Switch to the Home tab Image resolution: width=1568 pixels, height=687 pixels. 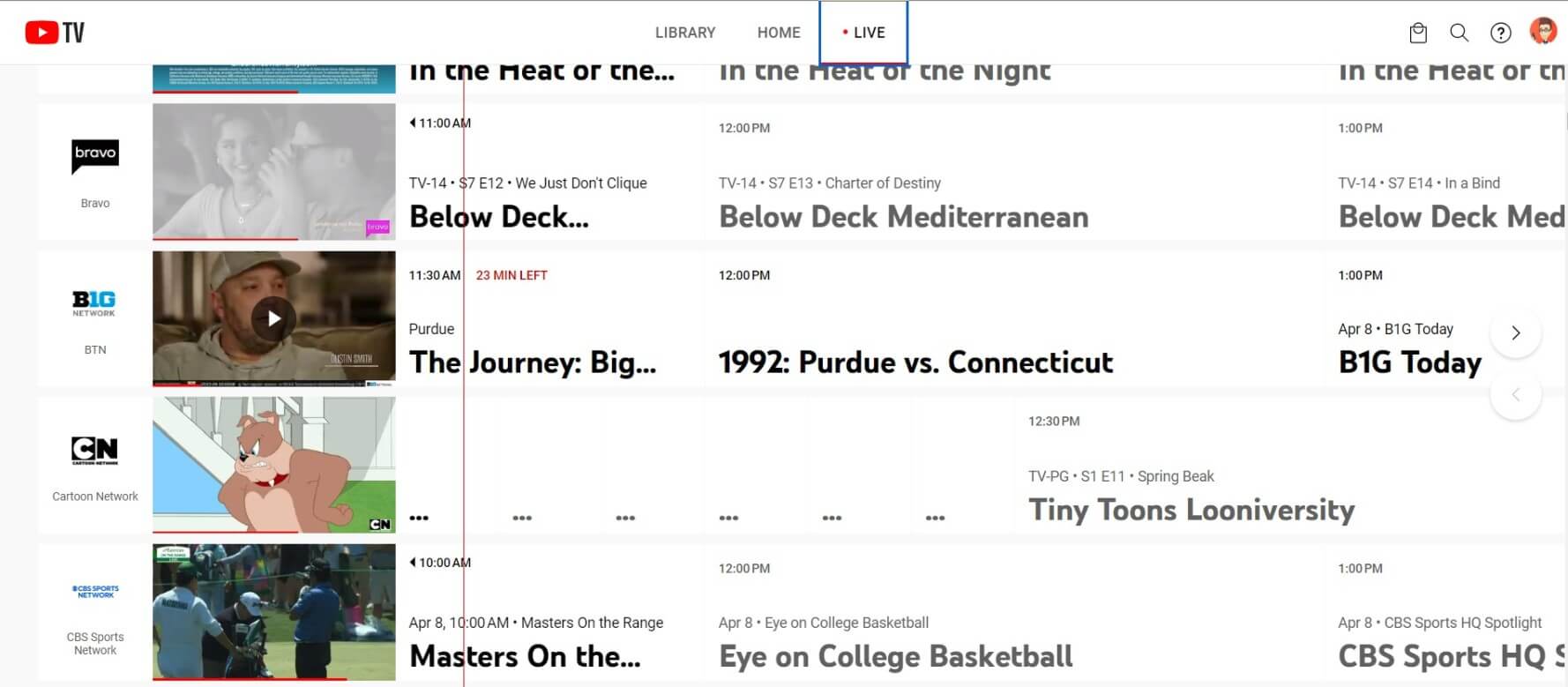(x=779, y=33)
